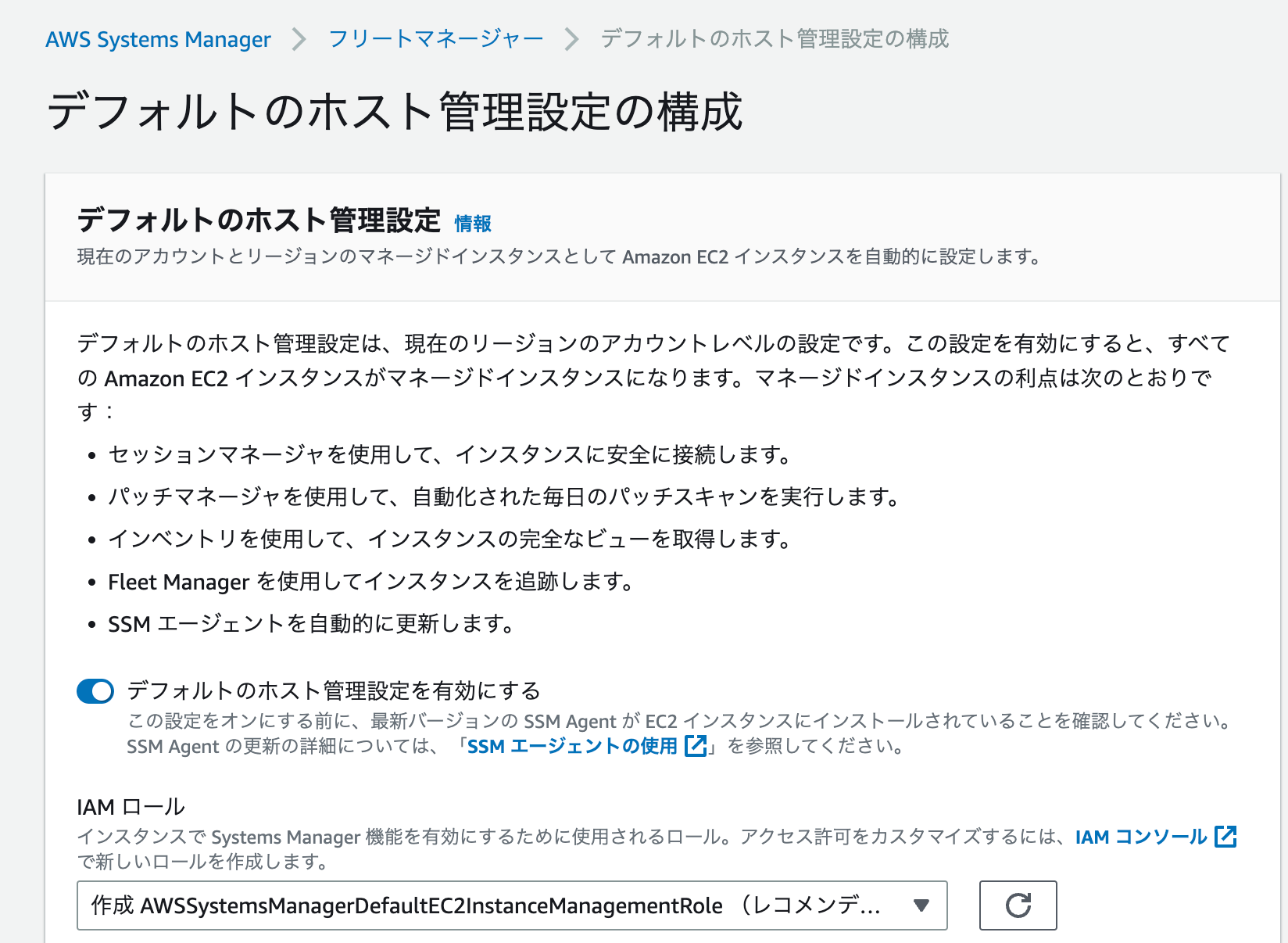Click external-link icon beside SSM エージェントの使用
Image resolution: width=1288 pixels, height=943 pixels.
(x=696, y=746)
